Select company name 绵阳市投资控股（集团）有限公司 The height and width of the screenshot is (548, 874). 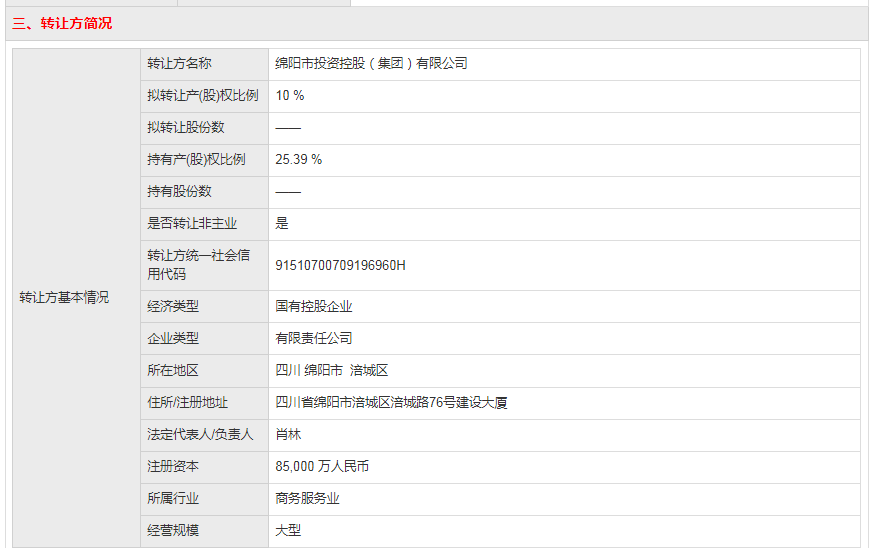tap(371, 64)
